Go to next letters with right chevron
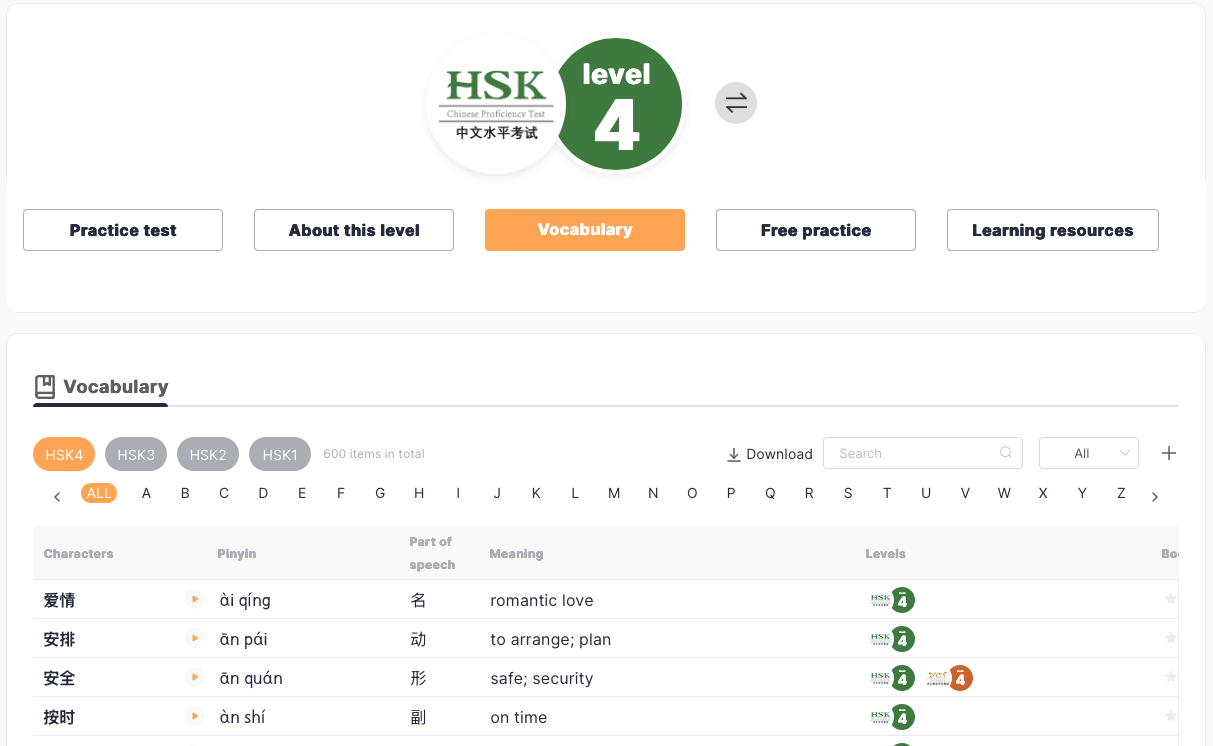This screenshot has width=1213, height=746. (1155, 496)
